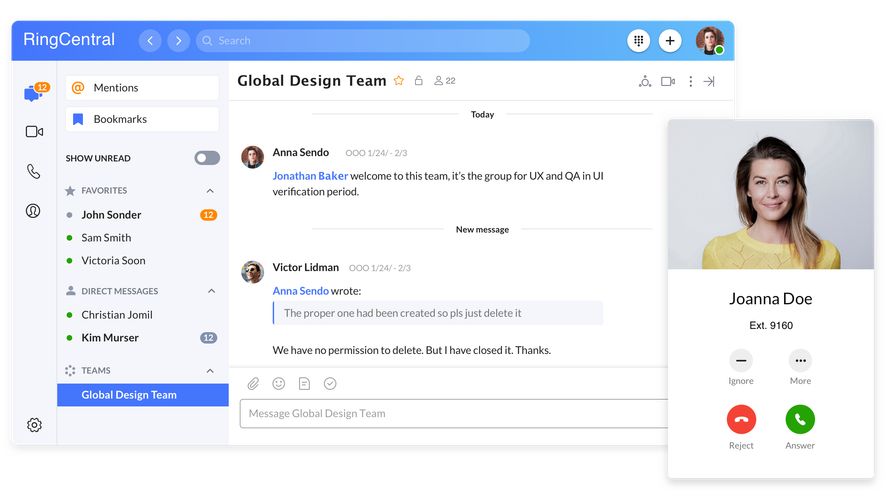Click the Jonathan Baker mention link

coord(310,176)
